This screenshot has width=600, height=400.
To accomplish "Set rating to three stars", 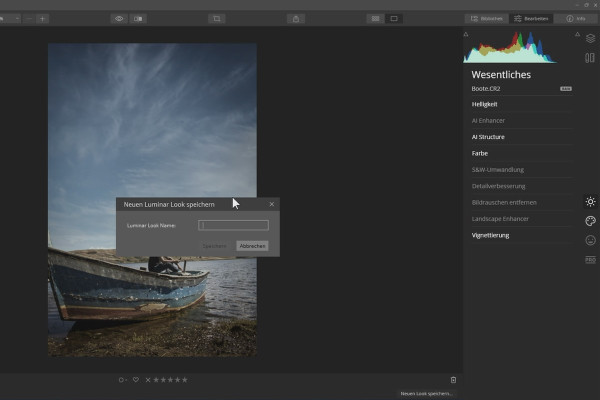I will pyautogui.click(x=171, y=380).
